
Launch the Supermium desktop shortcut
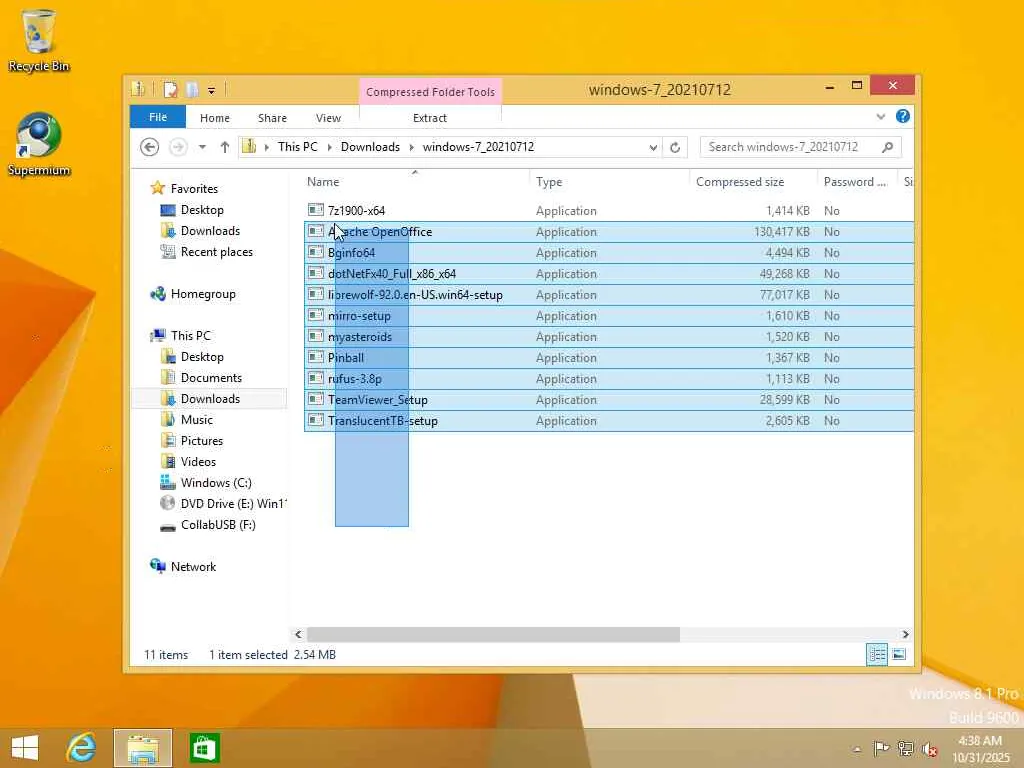point(39,144)
